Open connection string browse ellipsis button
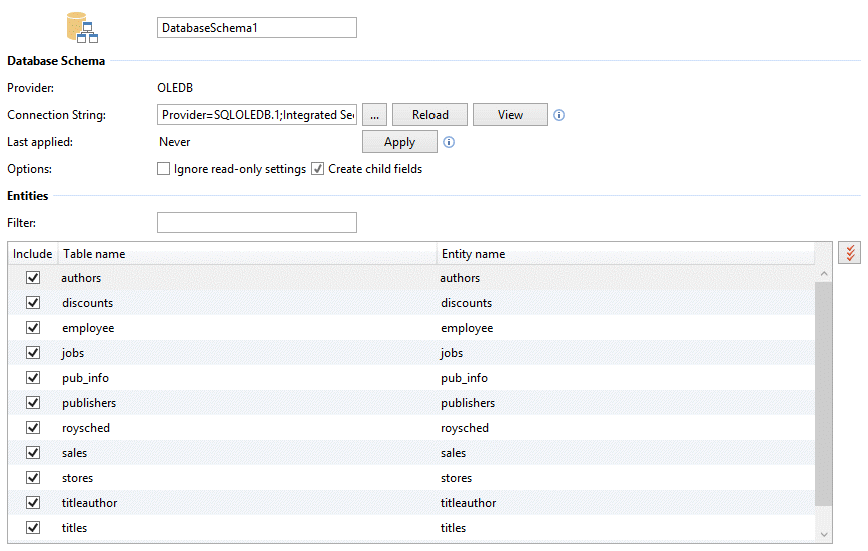Image resolution: width=868 pixels, height=551 pixels. [374, 115]
